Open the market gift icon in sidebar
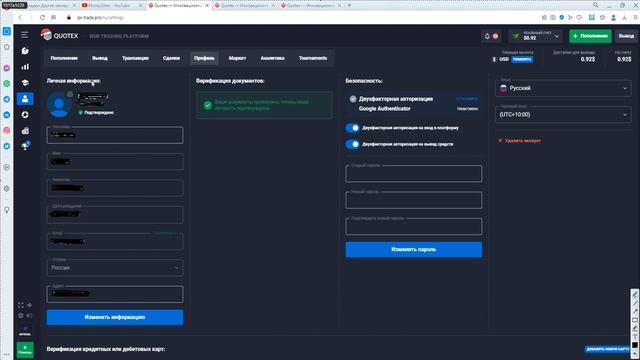Screen dimensions: 640x360 25,131
